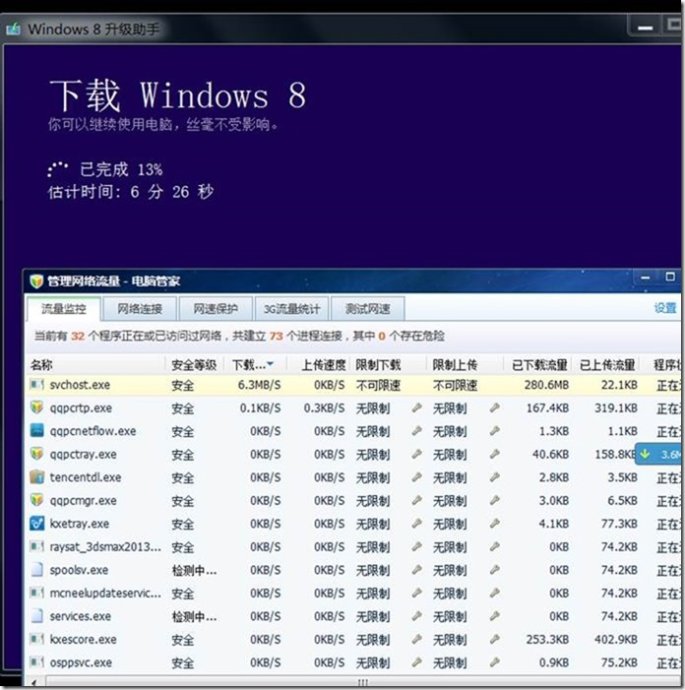Select the qqpcnetflow.exe process name
Screen dimensions: 685x690
tap(93, 431)
